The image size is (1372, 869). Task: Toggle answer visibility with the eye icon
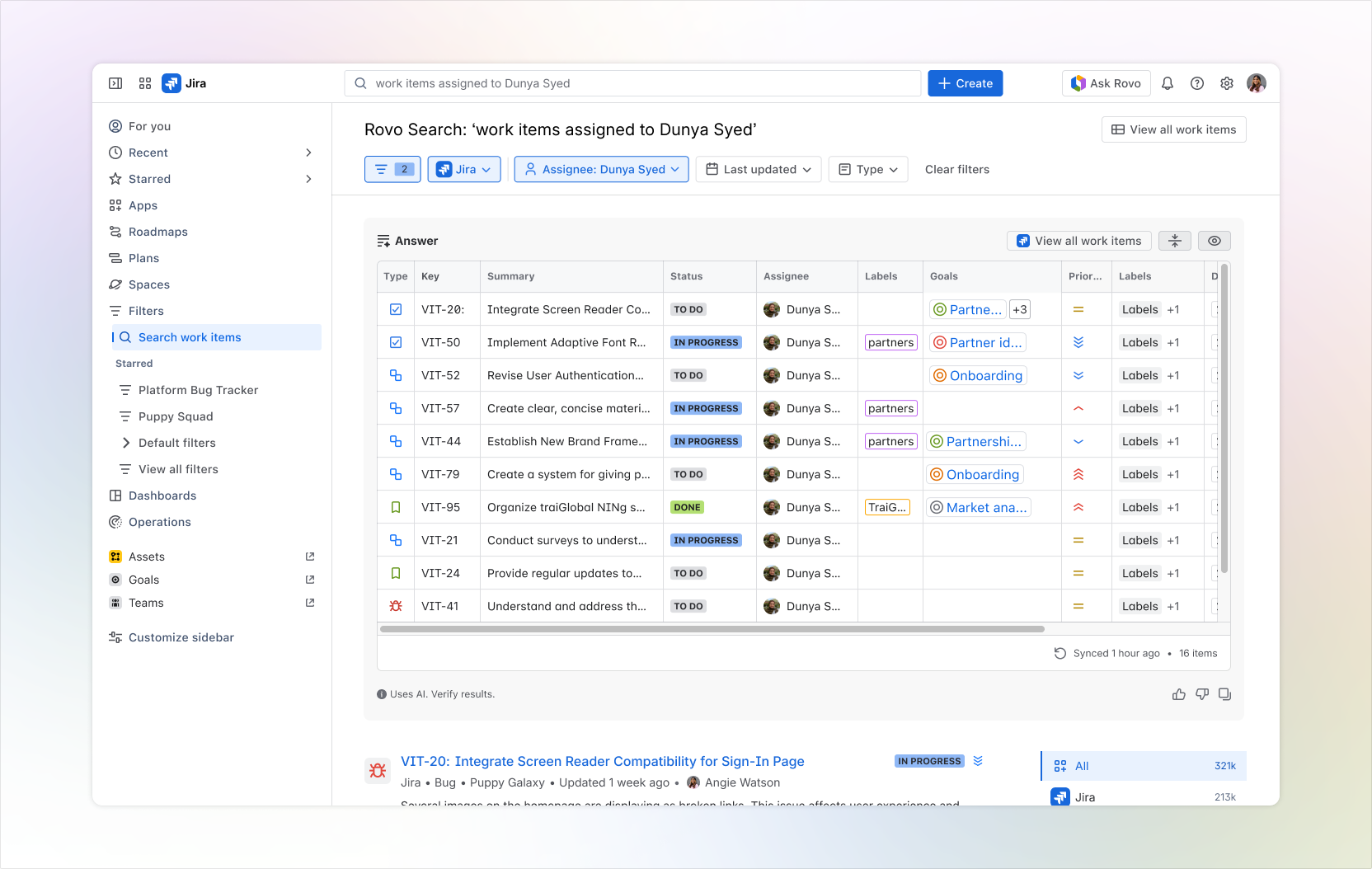1215,241
